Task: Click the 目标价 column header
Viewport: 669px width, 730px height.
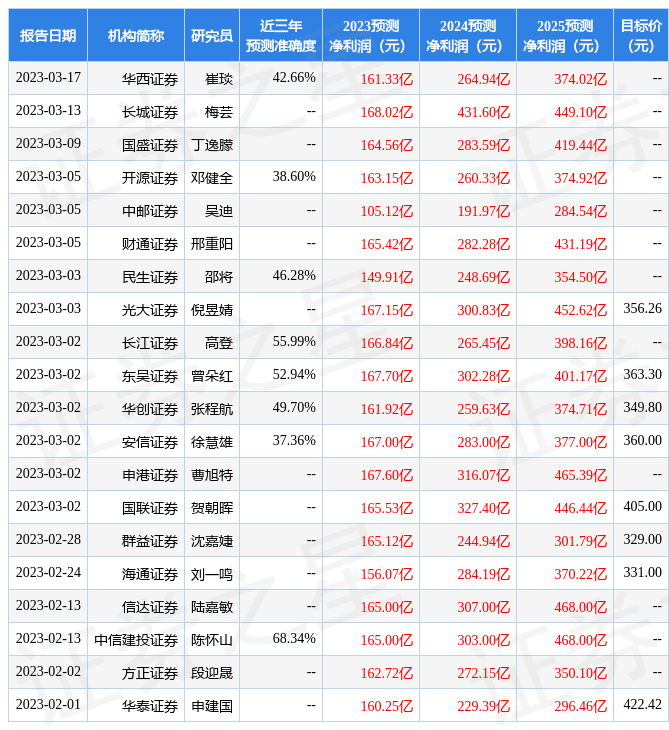Action: (641, 36)
